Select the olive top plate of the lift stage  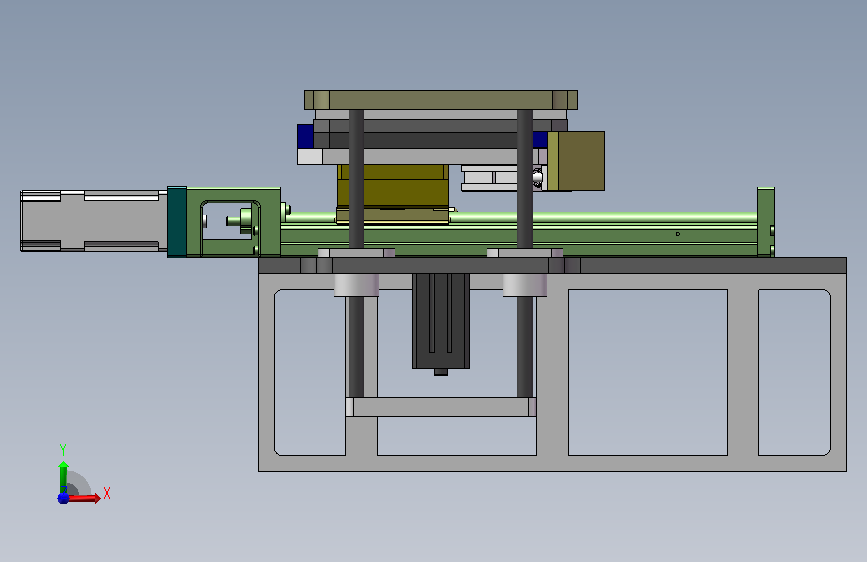[x=441, y=100]
